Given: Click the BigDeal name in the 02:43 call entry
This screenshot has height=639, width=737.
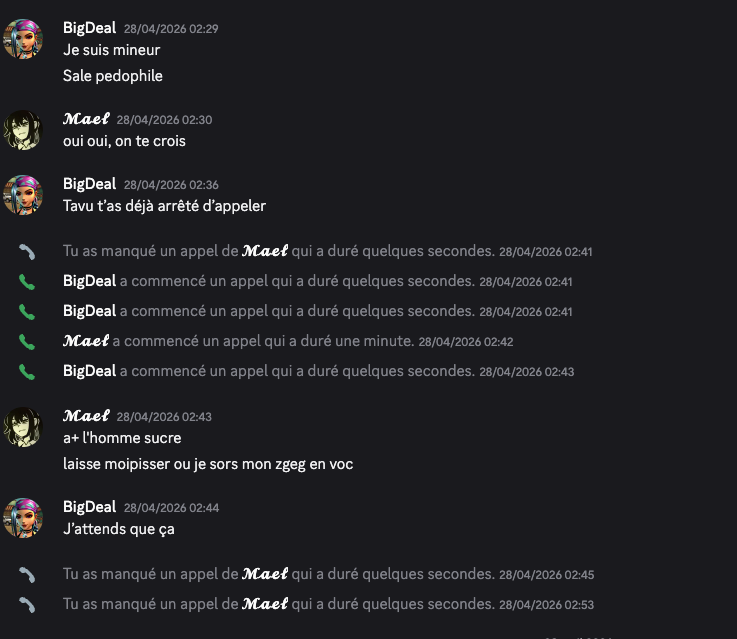Looking at the screenshot, I should 89,371.
